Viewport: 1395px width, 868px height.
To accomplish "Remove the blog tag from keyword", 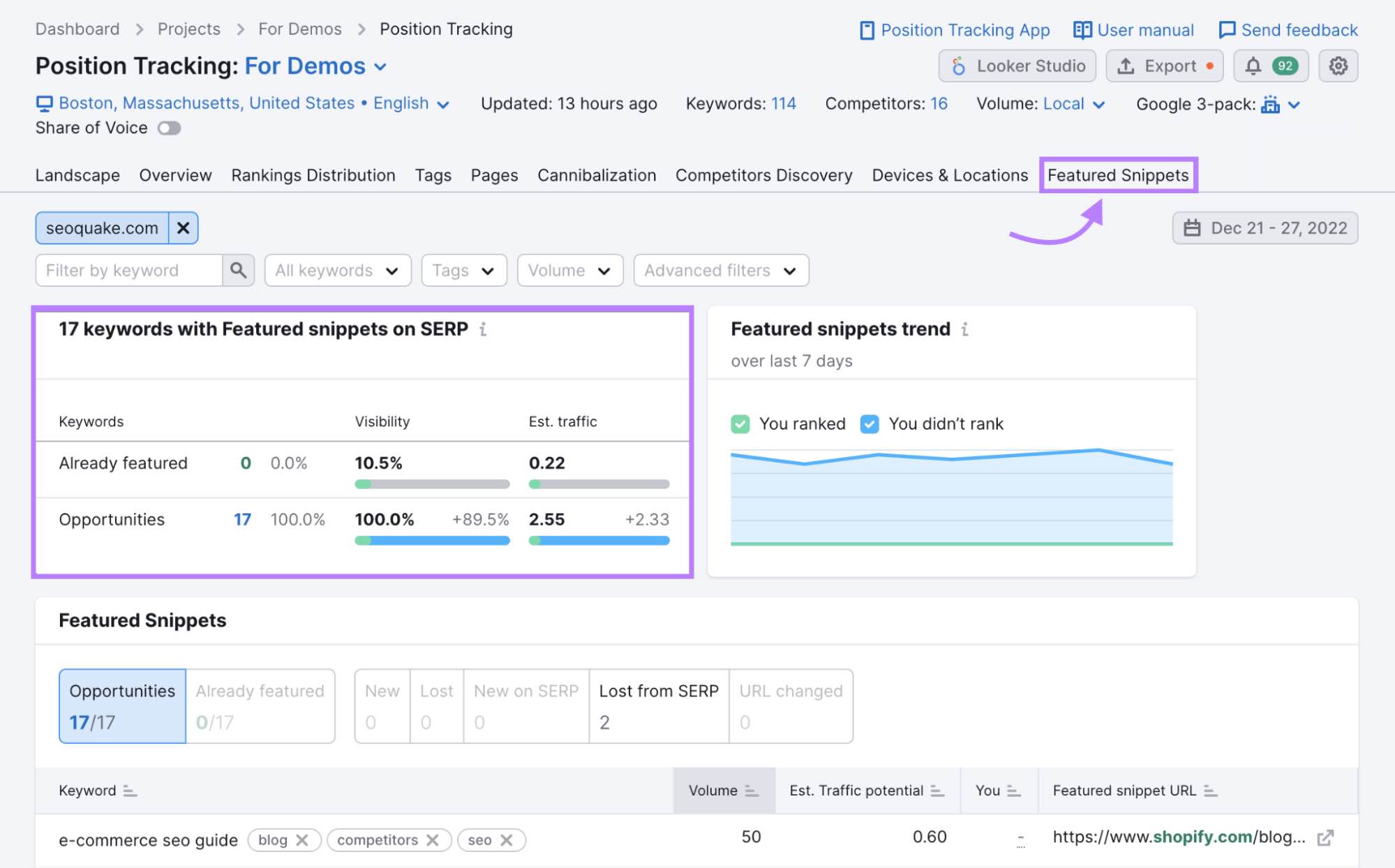I will click(x=302, y=840).
